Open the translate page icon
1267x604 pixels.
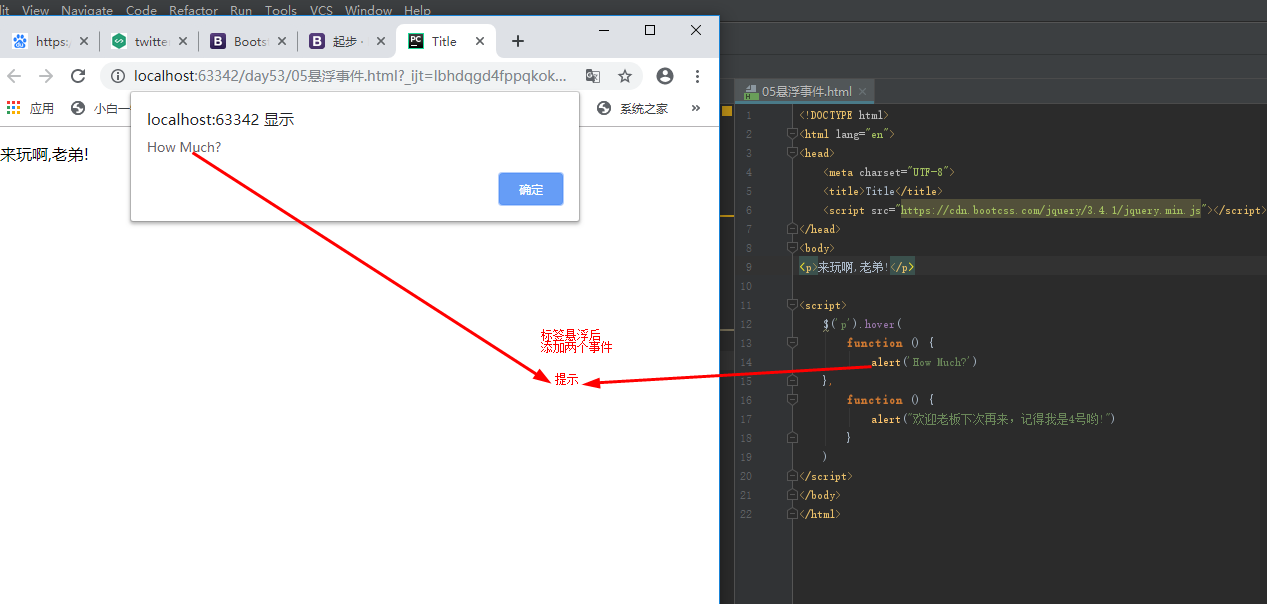(593, 76)
